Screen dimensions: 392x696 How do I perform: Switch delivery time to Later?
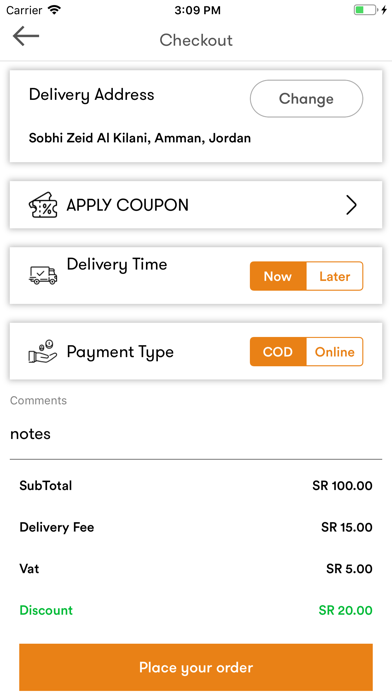click(335, 276)
